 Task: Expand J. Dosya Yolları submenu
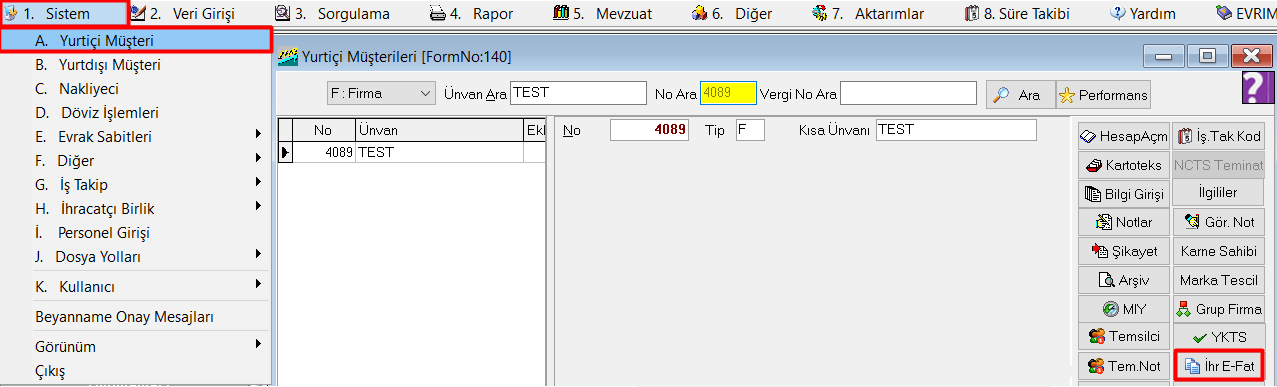(x=136, y=257)
